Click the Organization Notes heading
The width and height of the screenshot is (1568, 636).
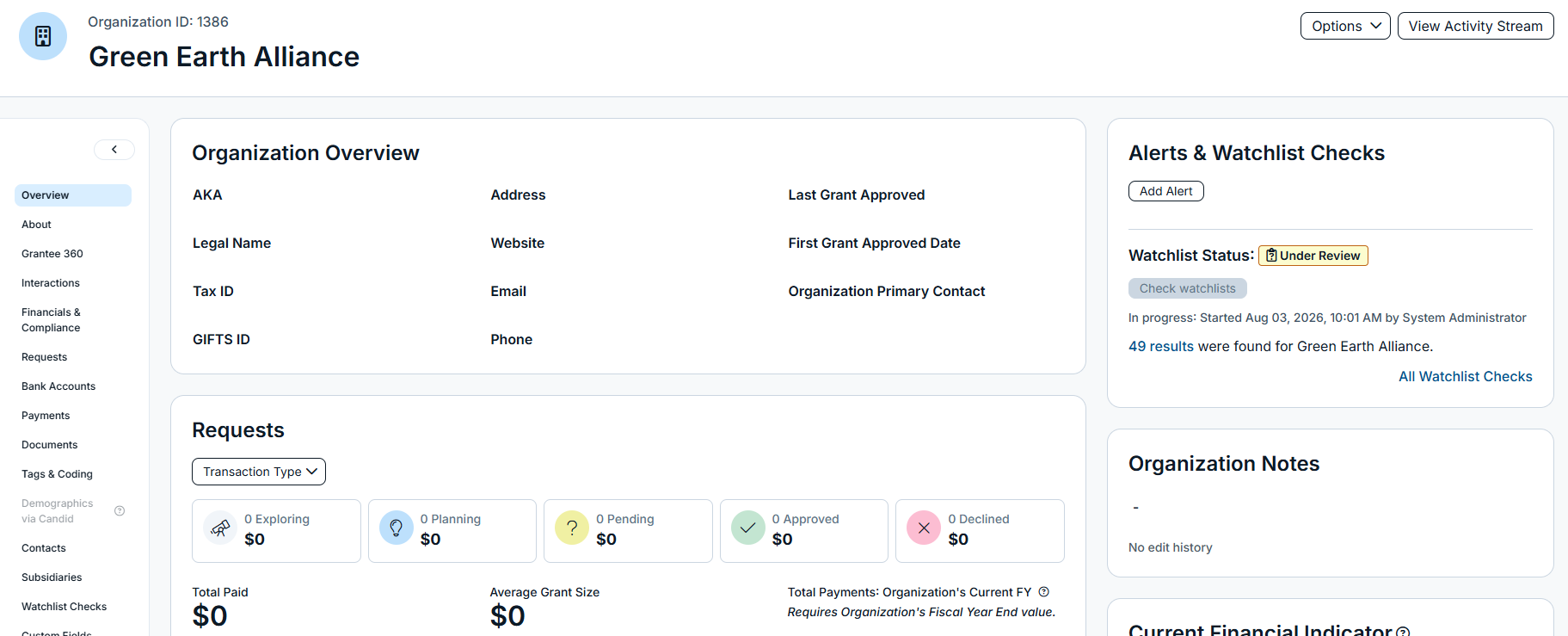tap(1224, 464)
